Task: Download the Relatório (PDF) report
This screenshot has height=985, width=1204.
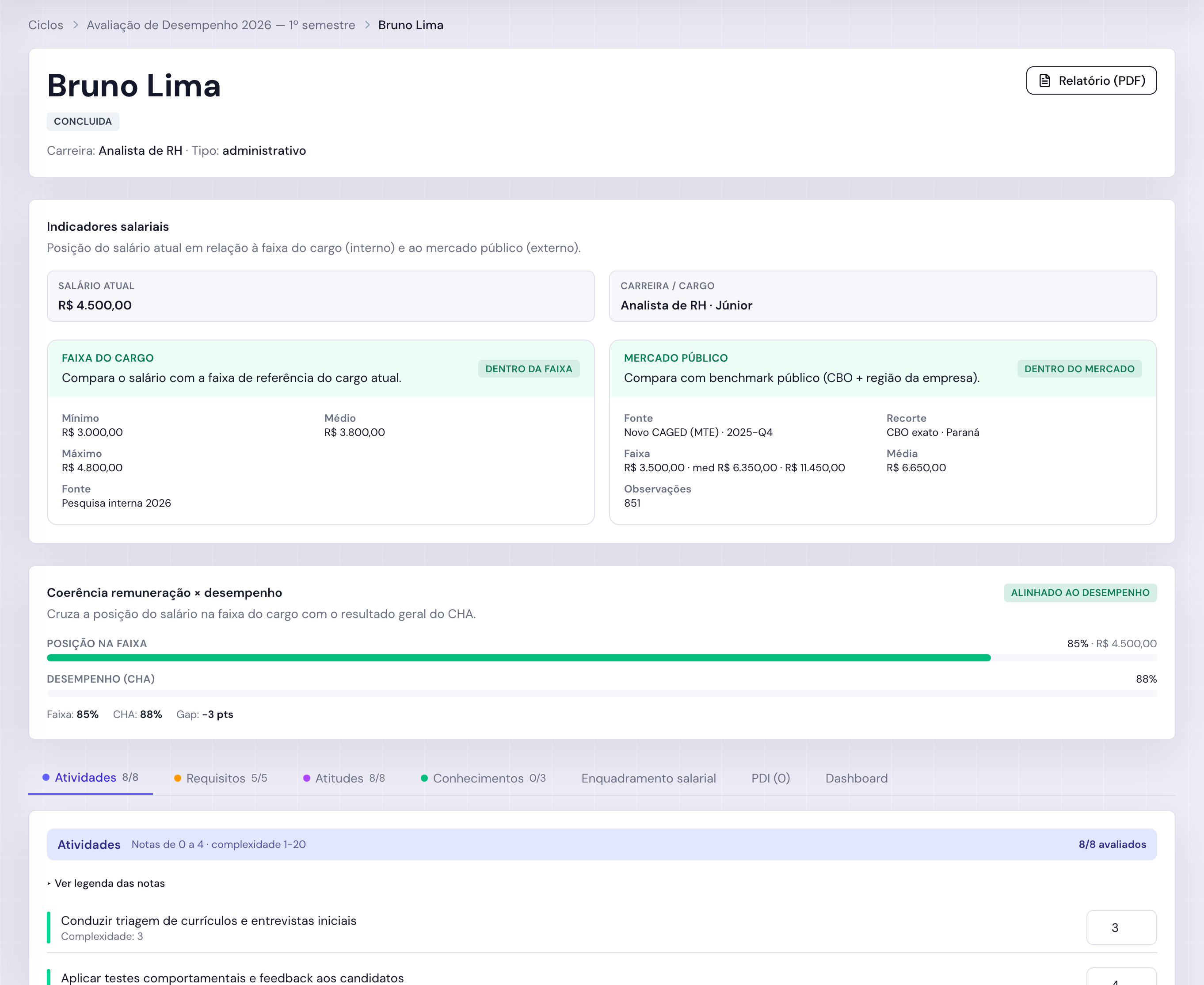Action: coord(1091,80)
